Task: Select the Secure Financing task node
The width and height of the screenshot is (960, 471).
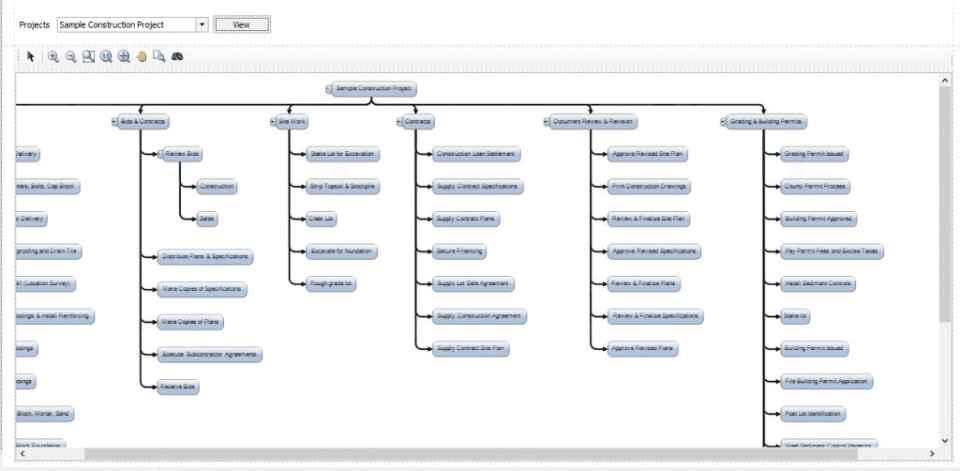Action: pos(460,251)
